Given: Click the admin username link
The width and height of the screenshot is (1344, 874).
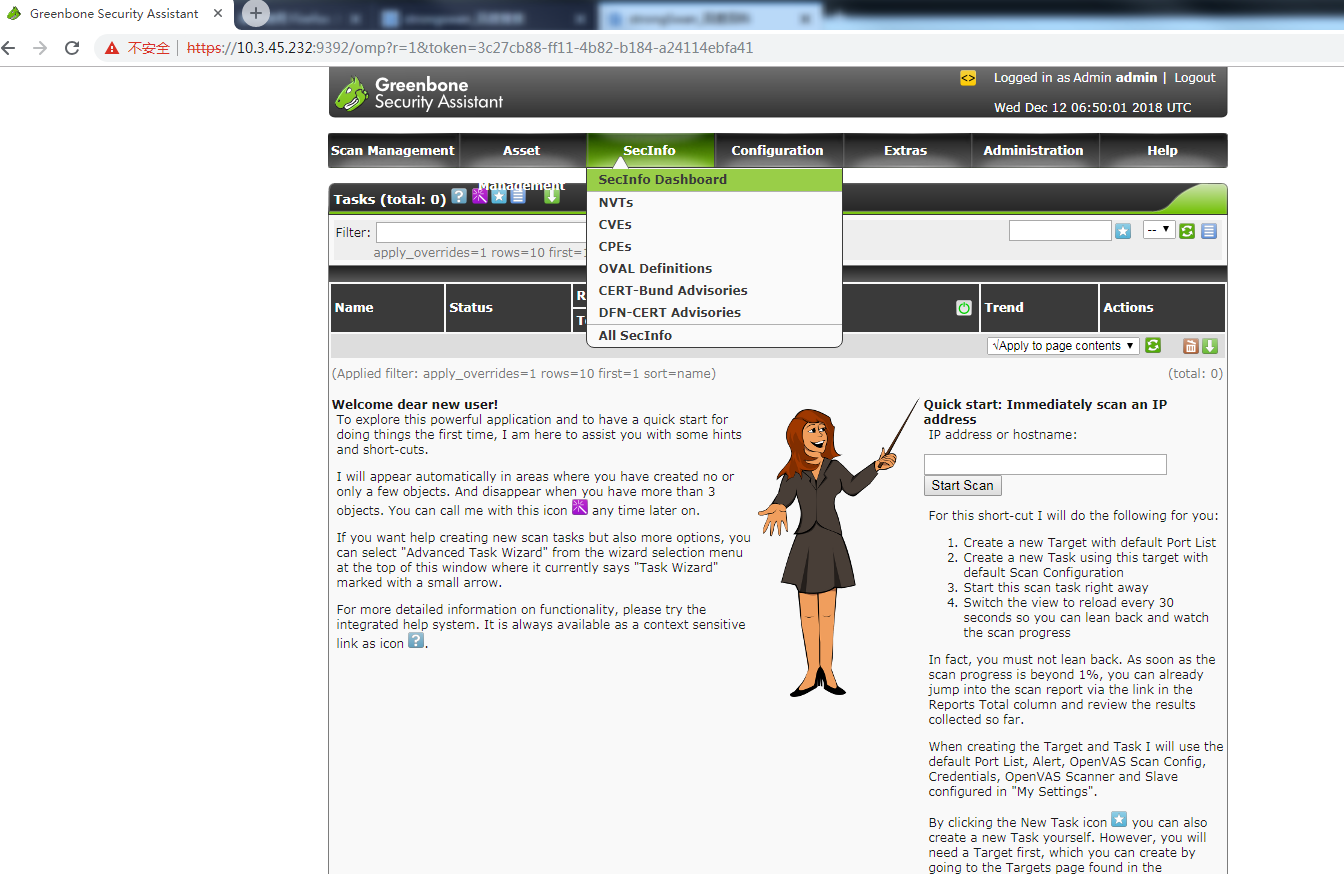Looking at the screenshot, I should 1137,77.
